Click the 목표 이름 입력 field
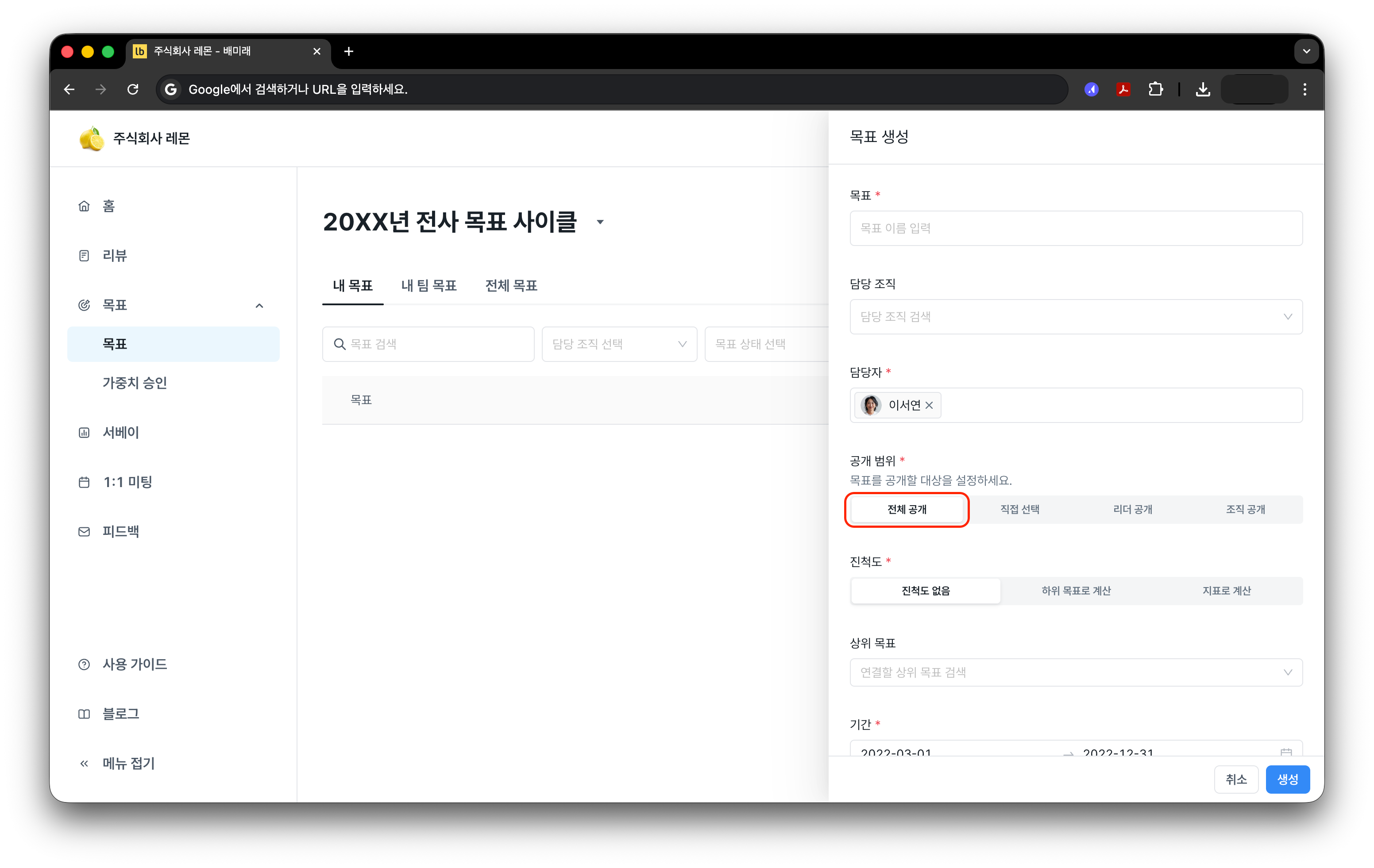 pyautogui.click(x=1076, y=228)
